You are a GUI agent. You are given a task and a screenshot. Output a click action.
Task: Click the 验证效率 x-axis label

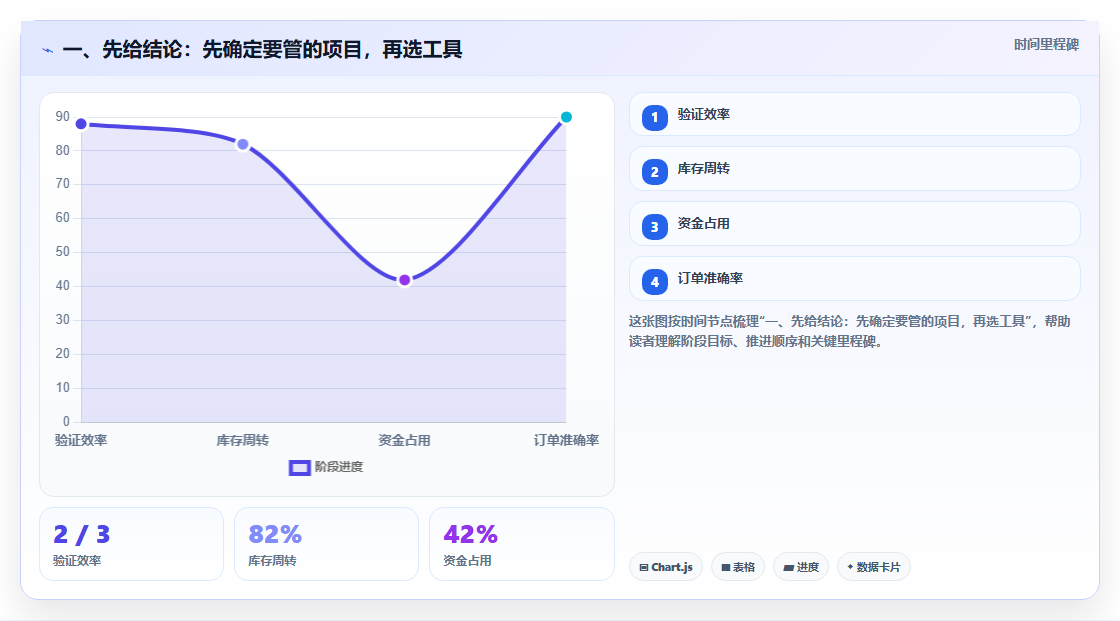tap(81, 440)
